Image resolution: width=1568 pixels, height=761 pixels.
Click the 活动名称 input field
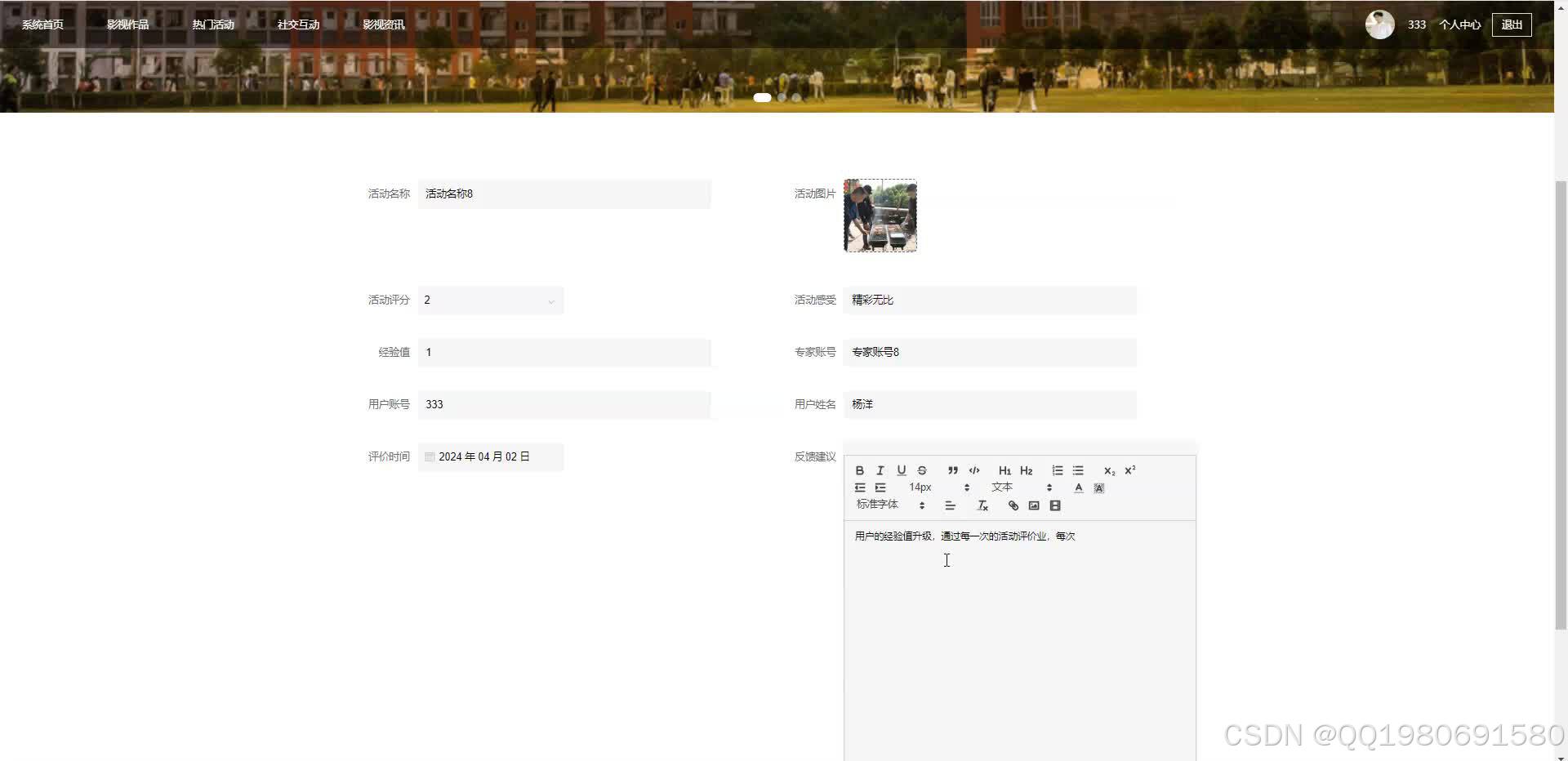coord(564,194)
